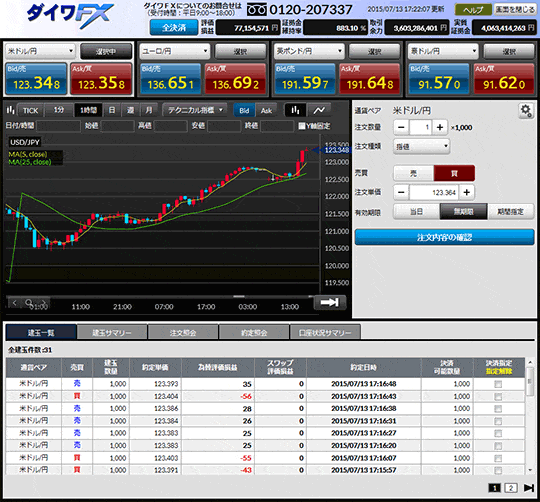540x502 pixels.
Task: Open order panel settings gear
Action: pos(526,111)
